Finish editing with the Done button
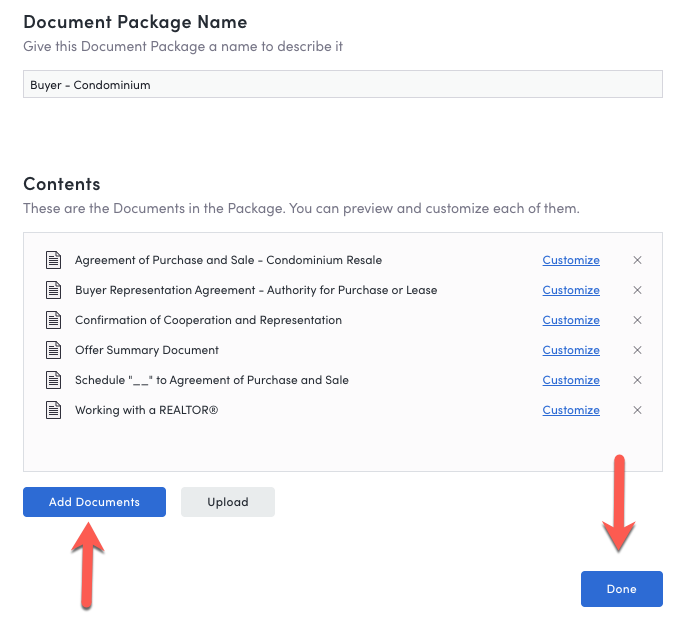This screenshot has height=619, width=680. coord(621,589)
